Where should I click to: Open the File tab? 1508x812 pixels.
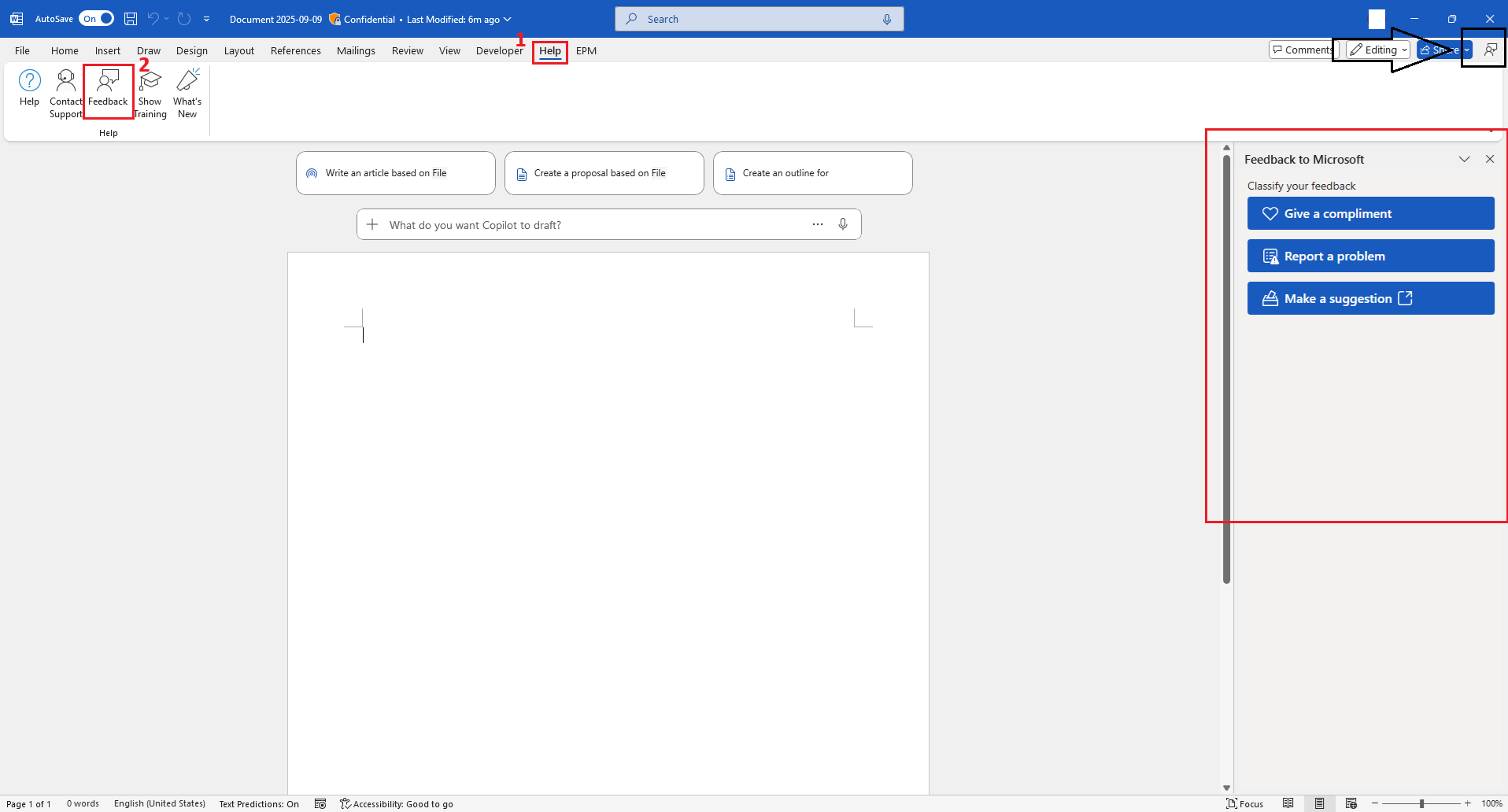click(x=22, y=50)
